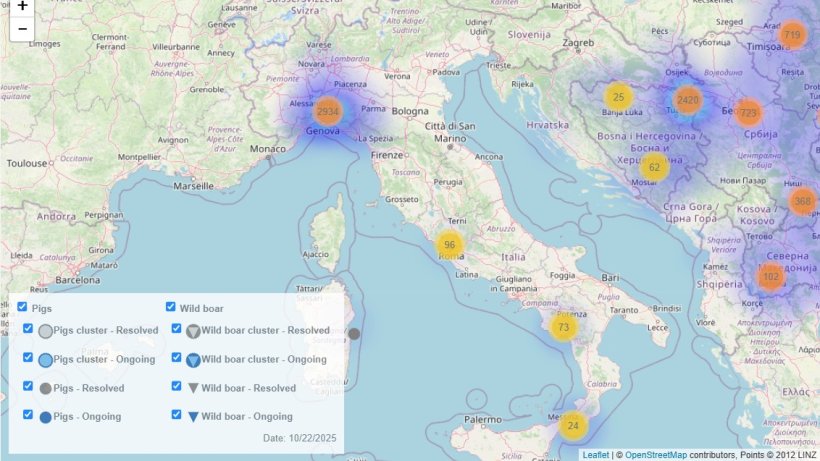
Task: Expand the 73 cluster in southern Italy
Action: click(564, 327)
